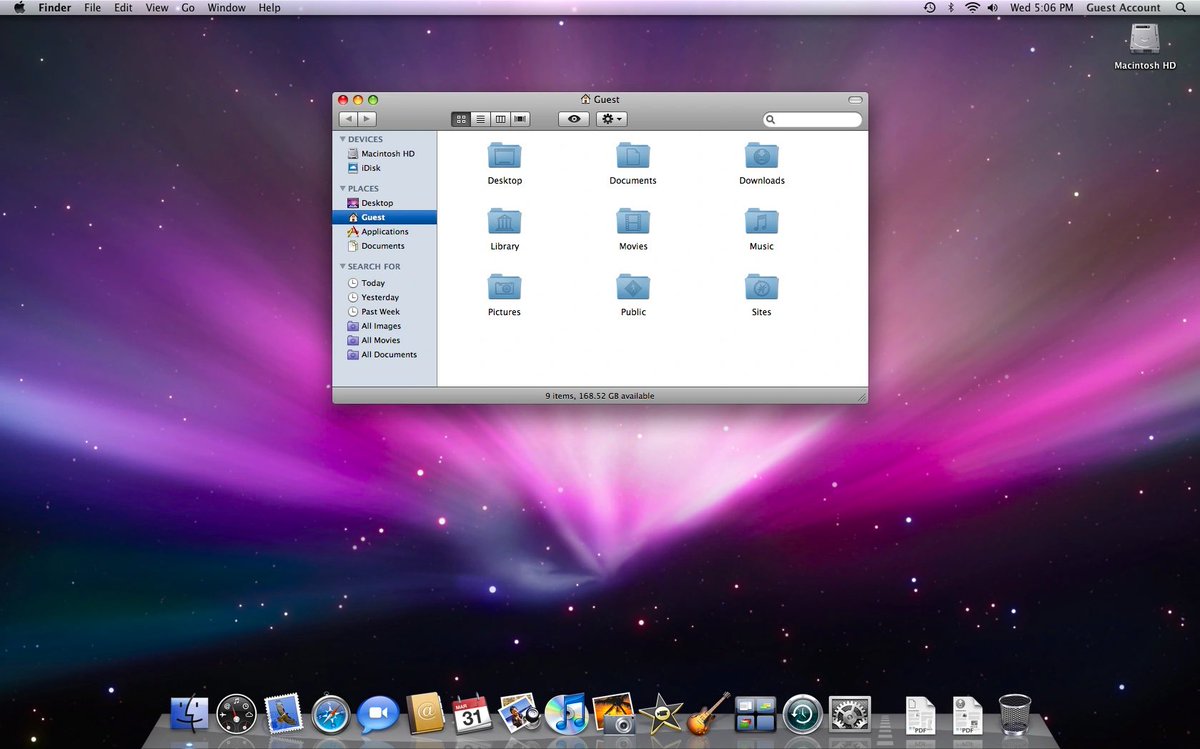The width and height of the screenshot is (1200, 749).
Task: Open Finder from the Dock
Action: coord(190,714)
